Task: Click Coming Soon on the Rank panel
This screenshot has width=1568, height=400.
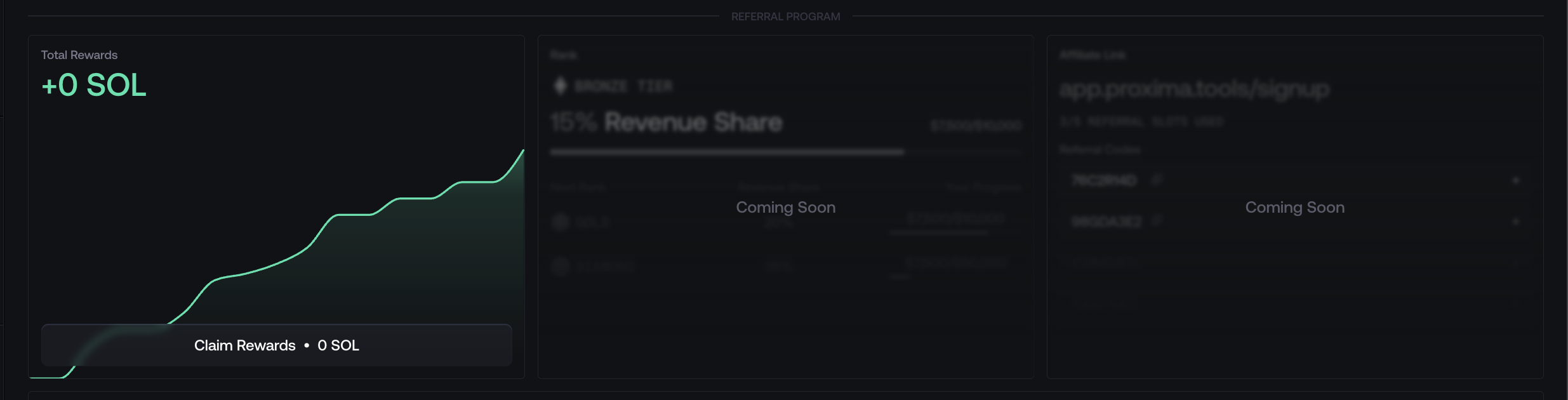Action: [785, 208]
